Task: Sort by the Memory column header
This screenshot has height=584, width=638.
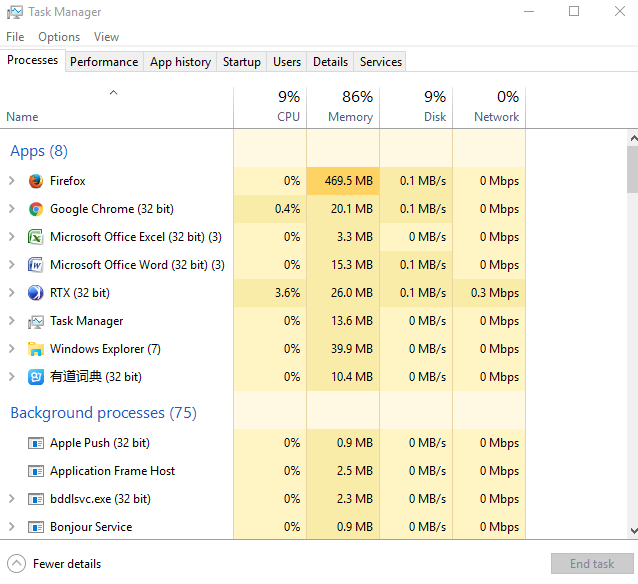Action: (x=343, y=108)
